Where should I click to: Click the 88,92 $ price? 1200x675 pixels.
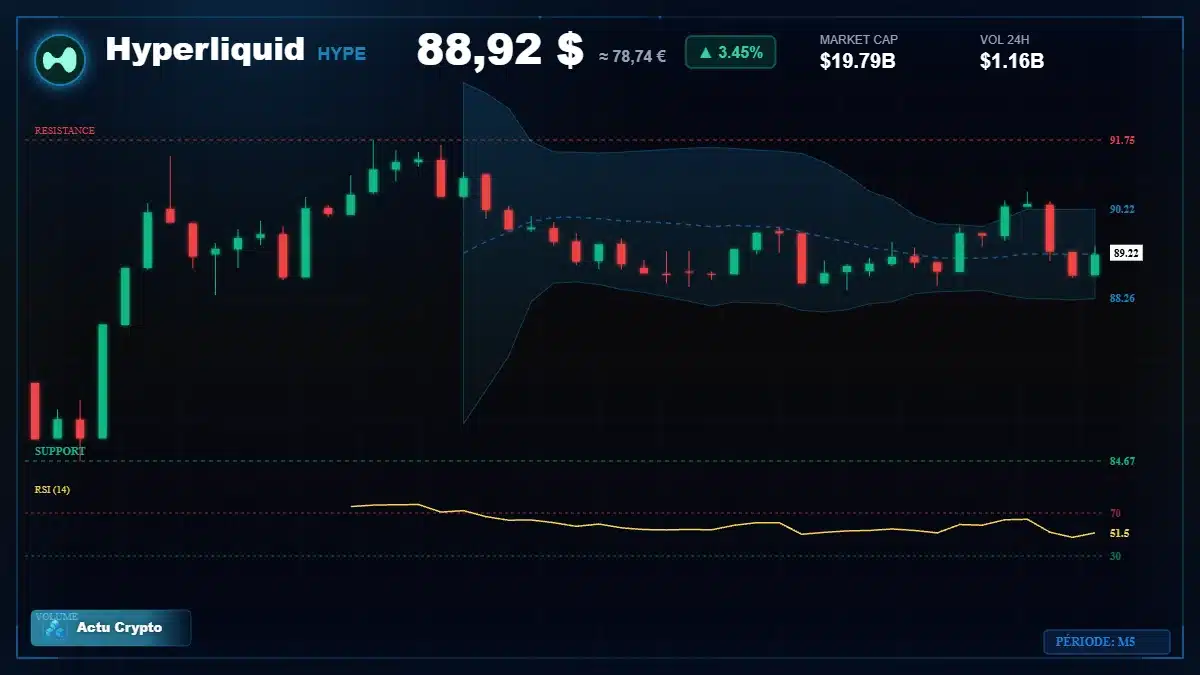click(500, 50)
